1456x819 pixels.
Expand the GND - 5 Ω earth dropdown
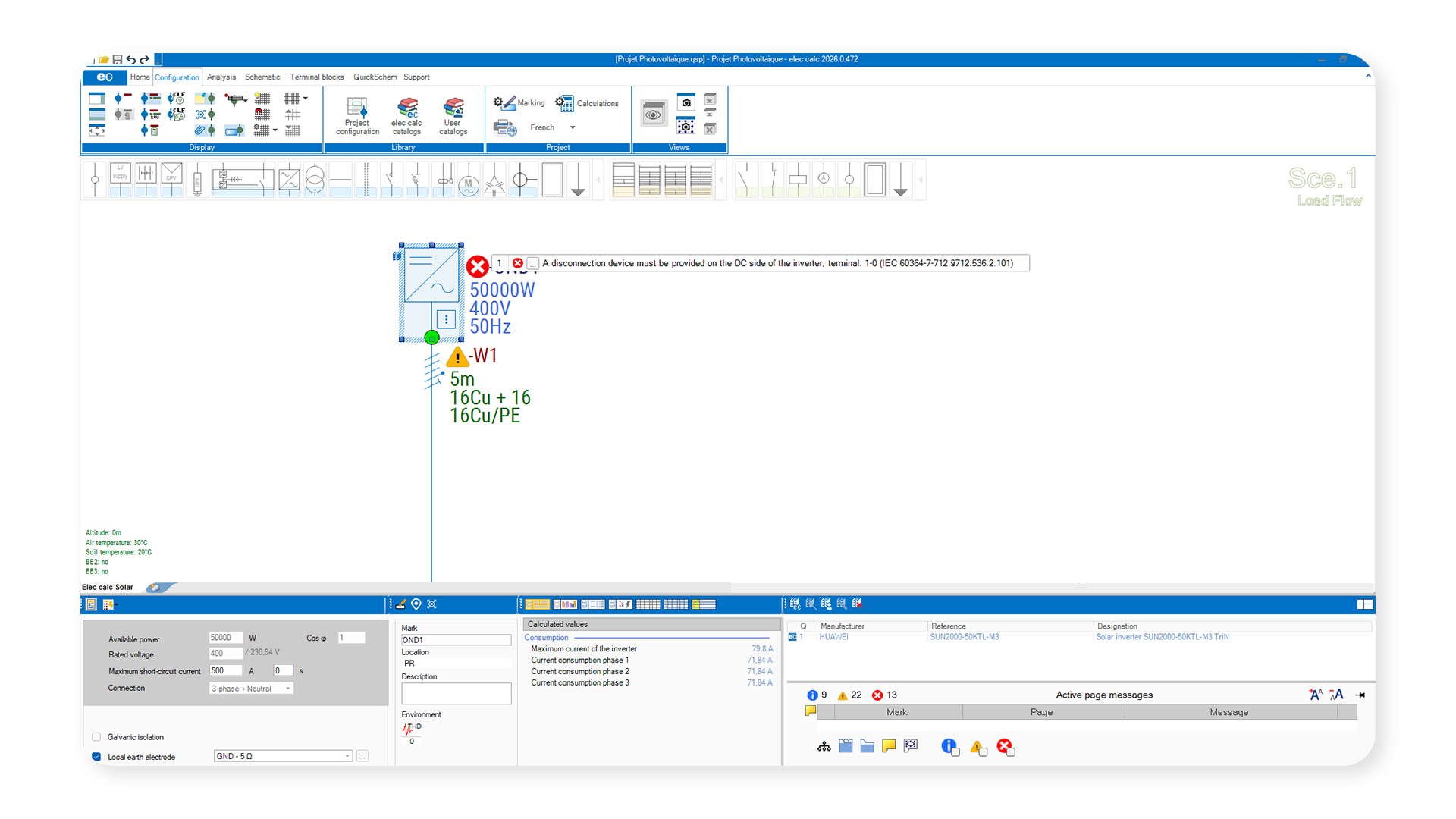(x=347, y=756)
